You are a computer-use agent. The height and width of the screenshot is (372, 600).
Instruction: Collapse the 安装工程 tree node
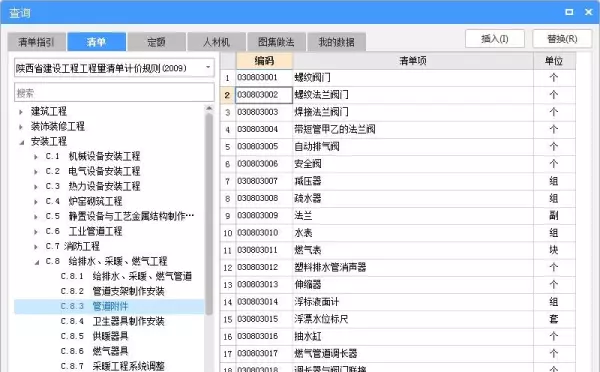click(21, 142)
